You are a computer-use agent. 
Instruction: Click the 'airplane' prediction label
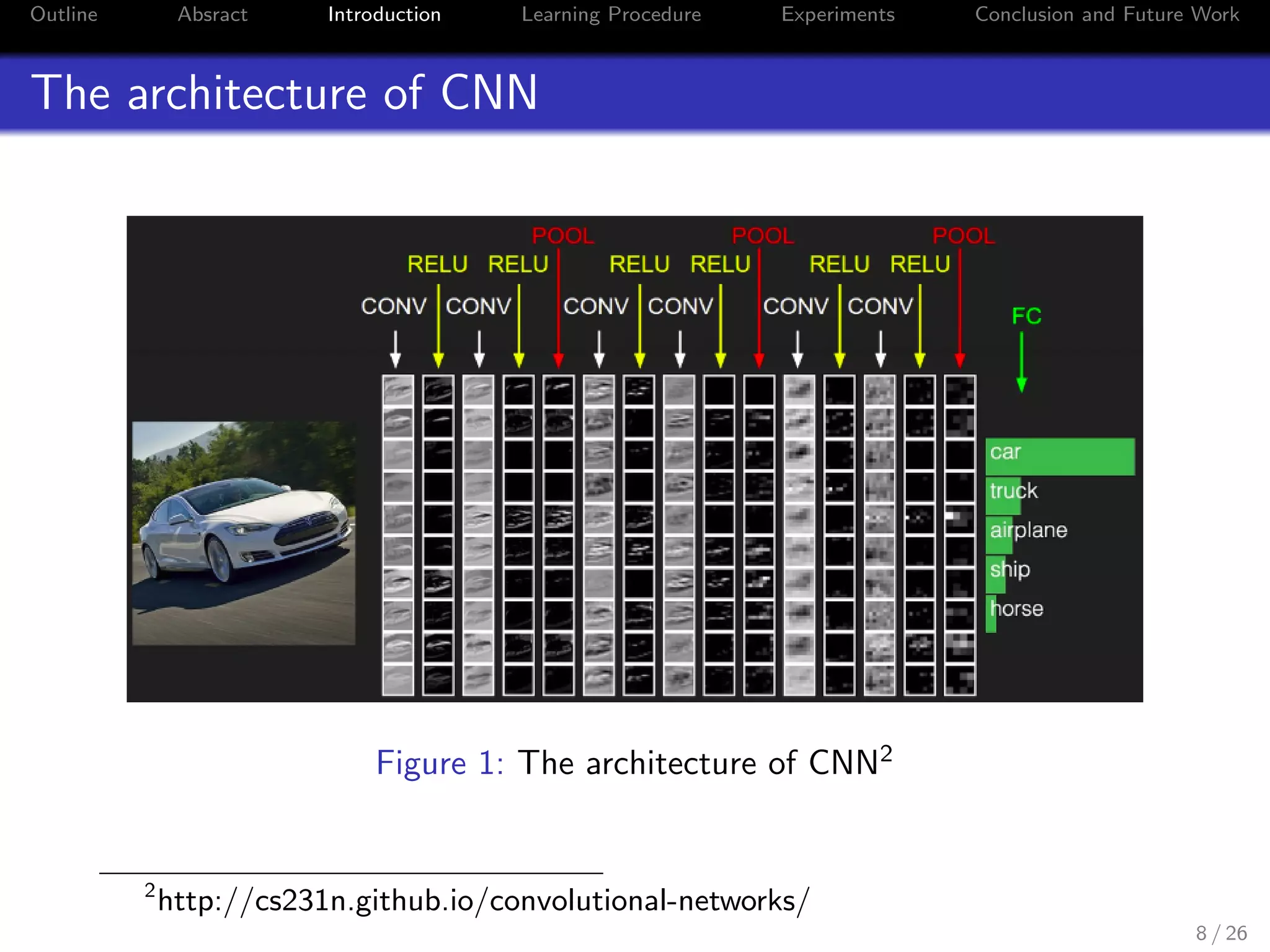click(1028, 530)
